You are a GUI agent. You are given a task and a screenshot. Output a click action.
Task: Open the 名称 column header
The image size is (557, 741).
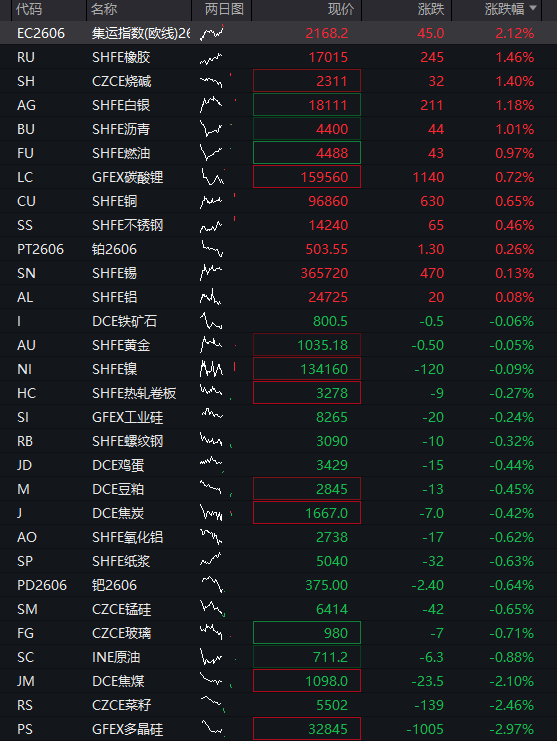click(x=104, y=9)
